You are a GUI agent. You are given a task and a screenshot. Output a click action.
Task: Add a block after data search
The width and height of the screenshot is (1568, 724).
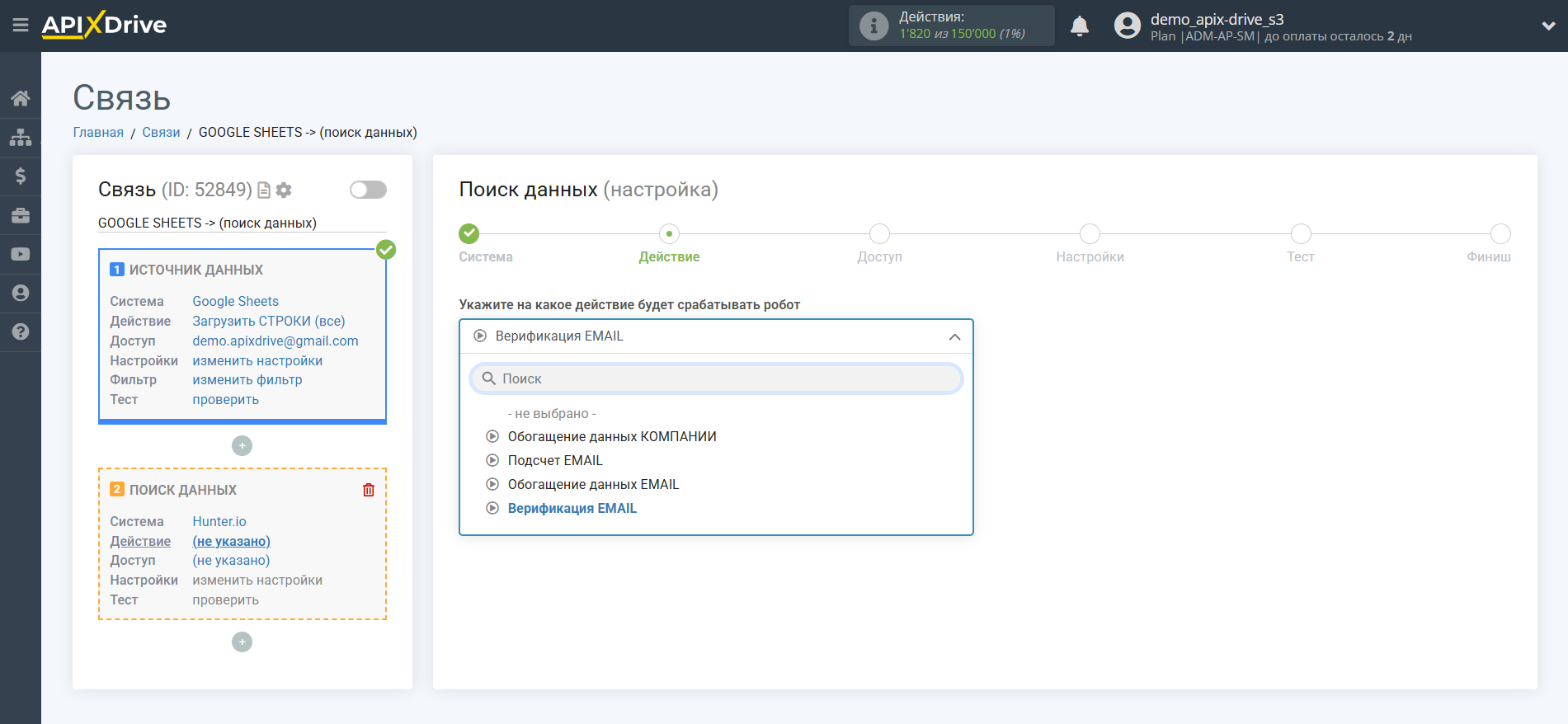tap(242, 642)
